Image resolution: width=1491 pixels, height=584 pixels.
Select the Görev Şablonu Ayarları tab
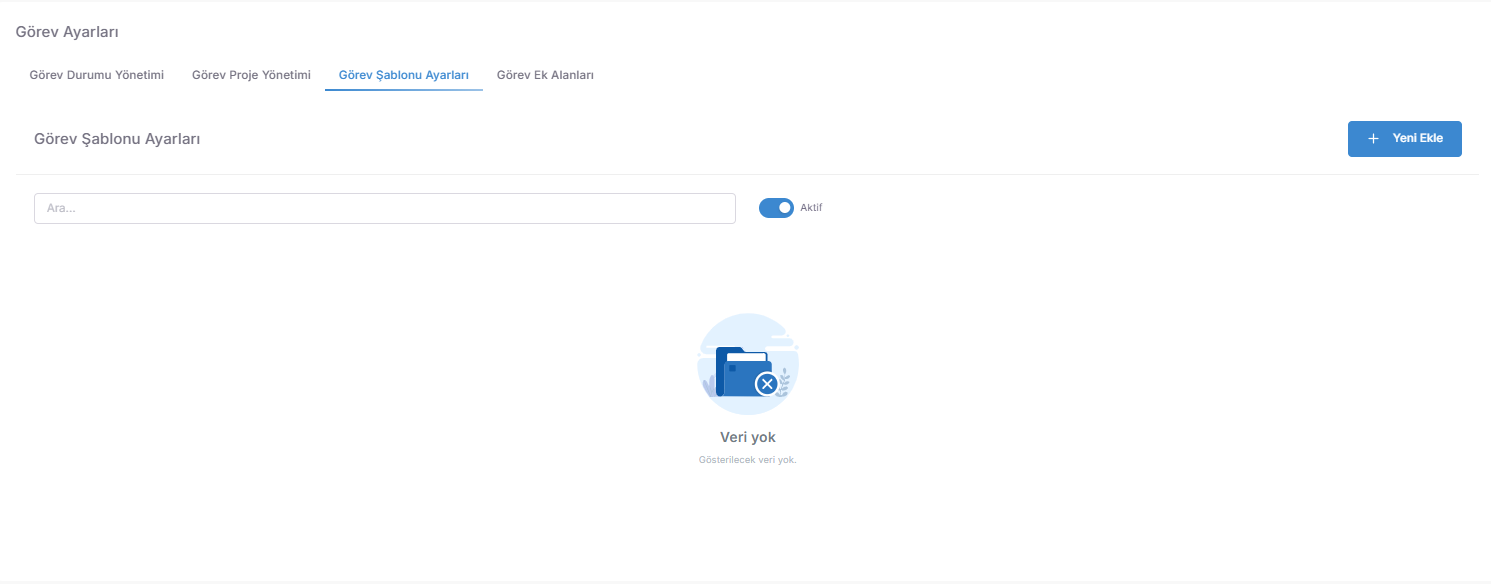point(404,75)
